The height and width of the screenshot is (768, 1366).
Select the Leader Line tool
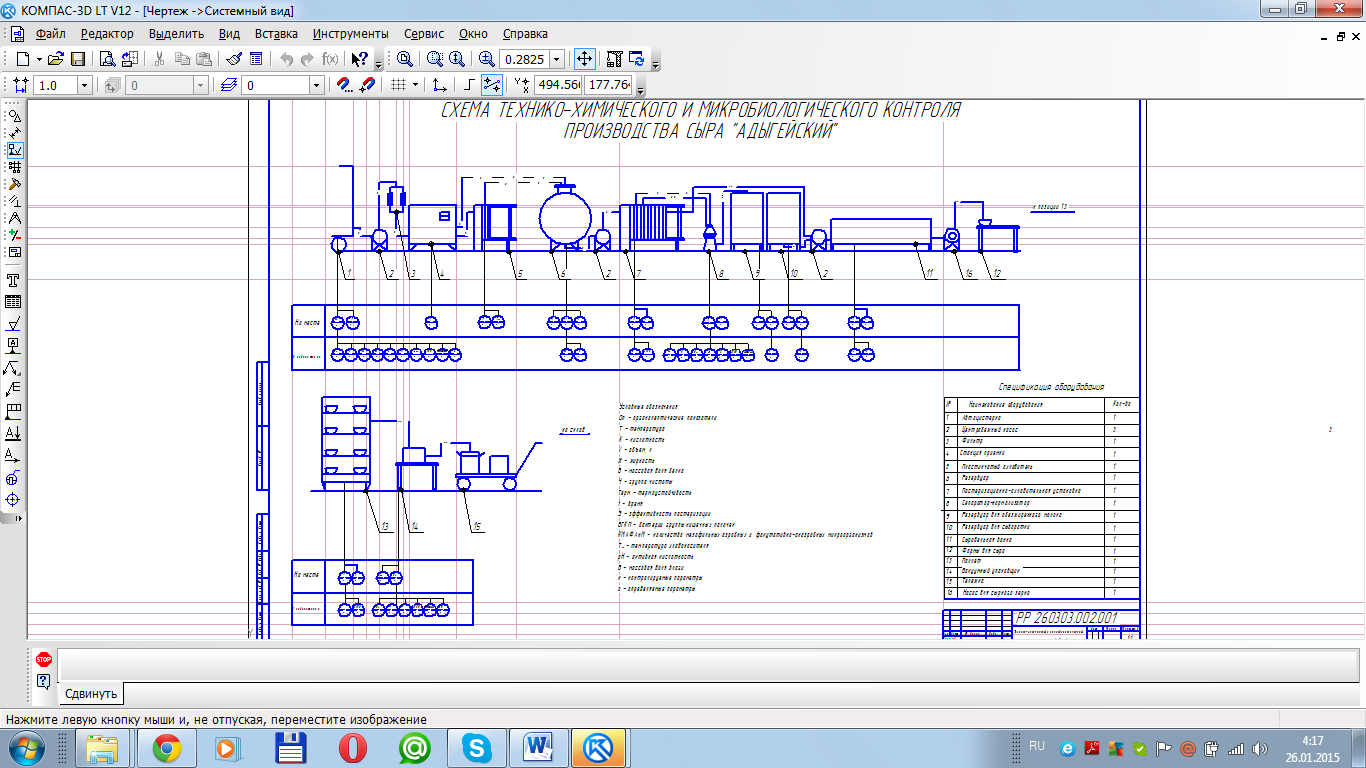coord(14,368)
